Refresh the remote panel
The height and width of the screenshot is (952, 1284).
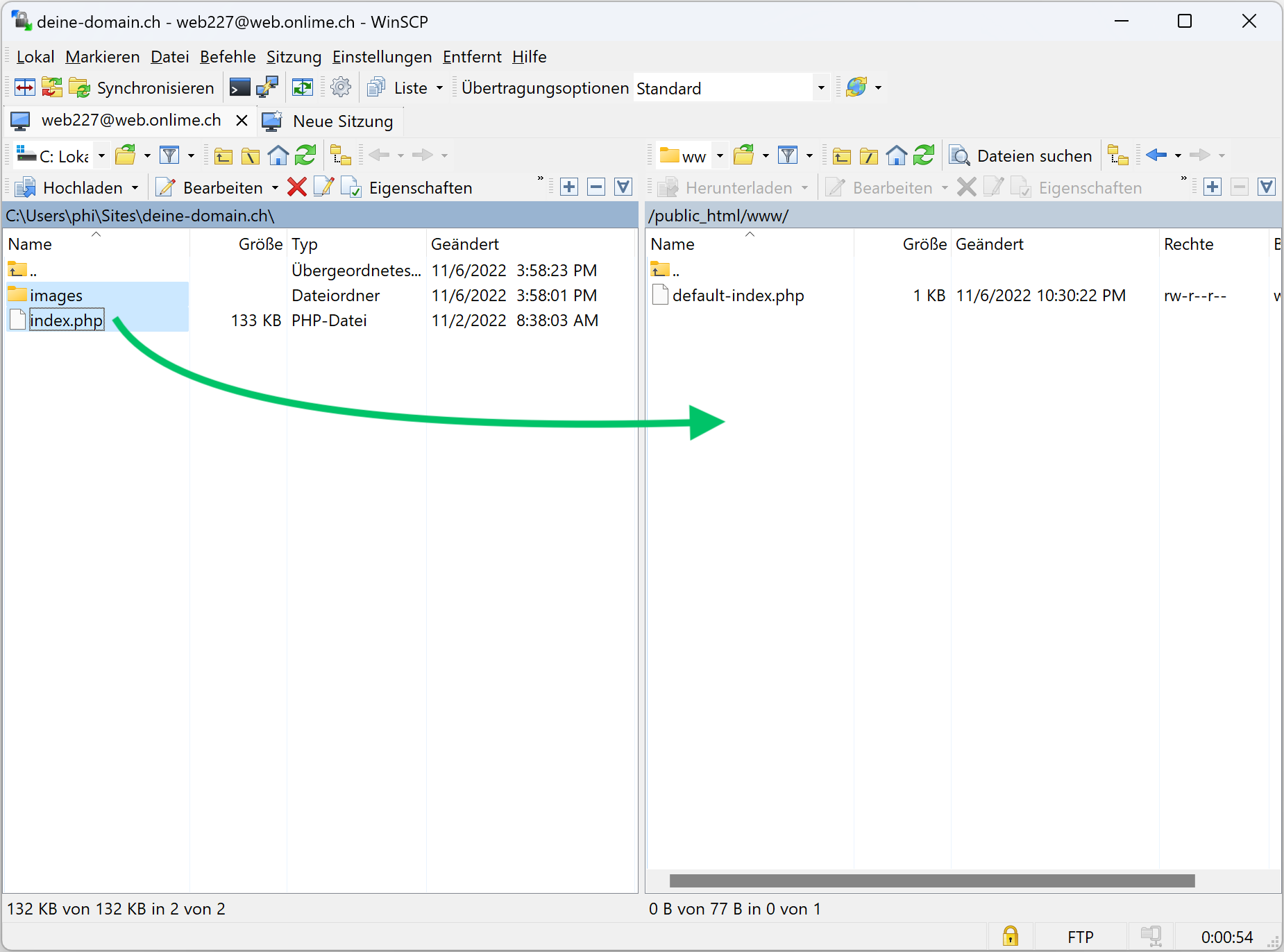(924, 155)
